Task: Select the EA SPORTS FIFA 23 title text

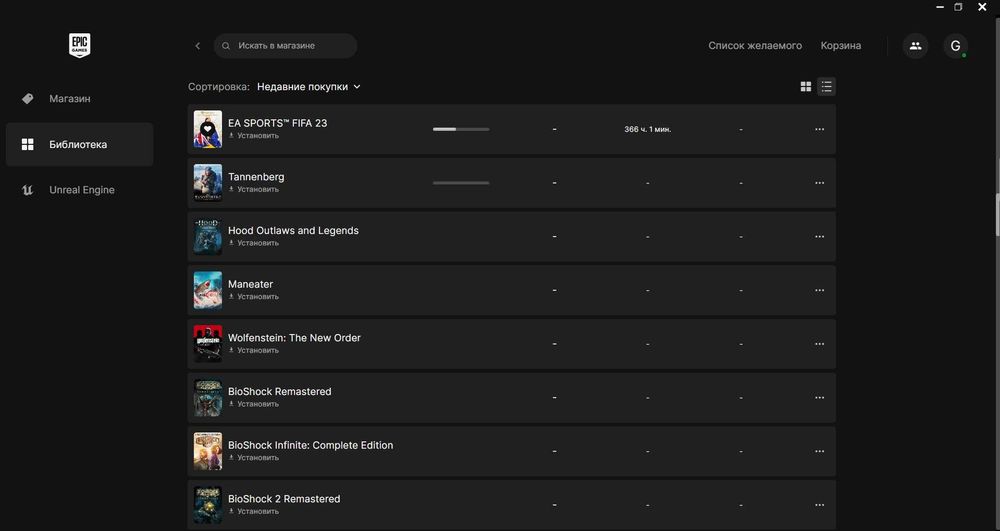Action: click(277, 123)
